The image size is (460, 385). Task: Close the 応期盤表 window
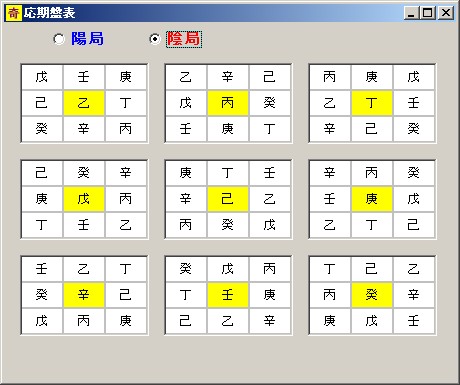point(446,13)
